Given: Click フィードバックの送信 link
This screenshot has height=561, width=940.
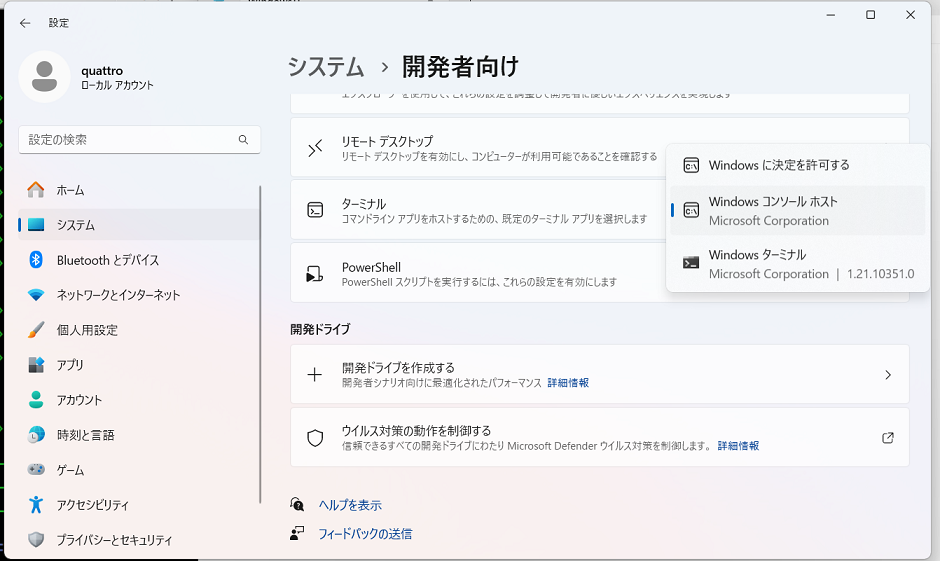Looking at the screenshot, I should click(364, 534).
